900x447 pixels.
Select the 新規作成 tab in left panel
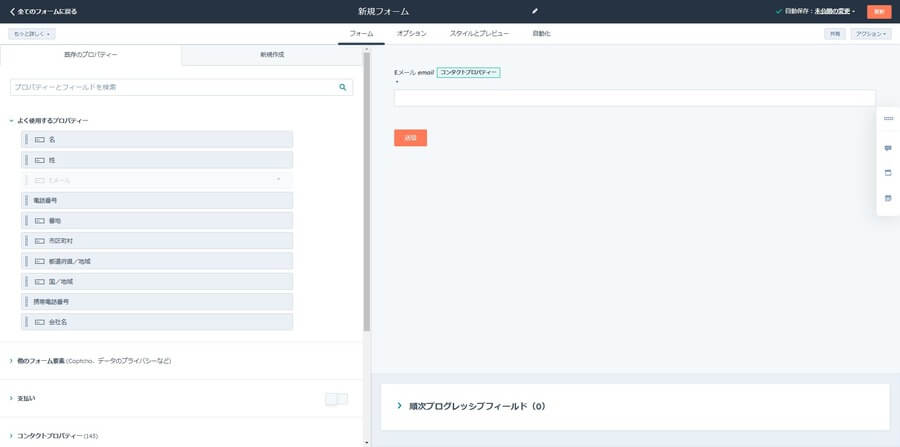coord(272,54)
